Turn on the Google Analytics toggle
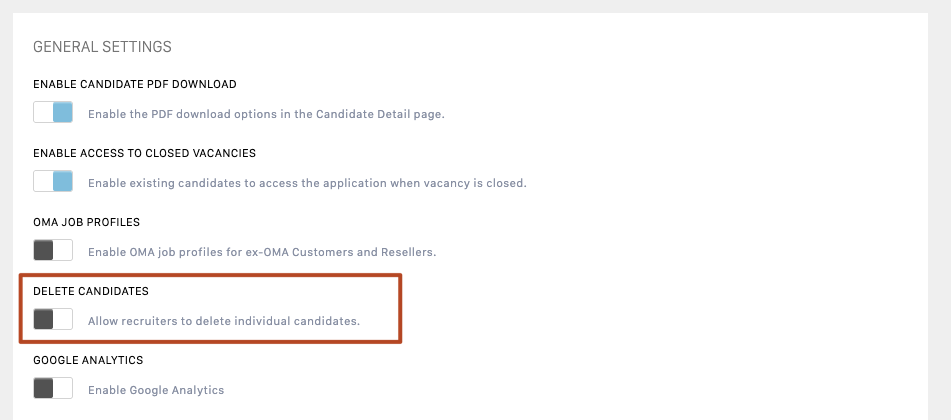 click(53, 389)
